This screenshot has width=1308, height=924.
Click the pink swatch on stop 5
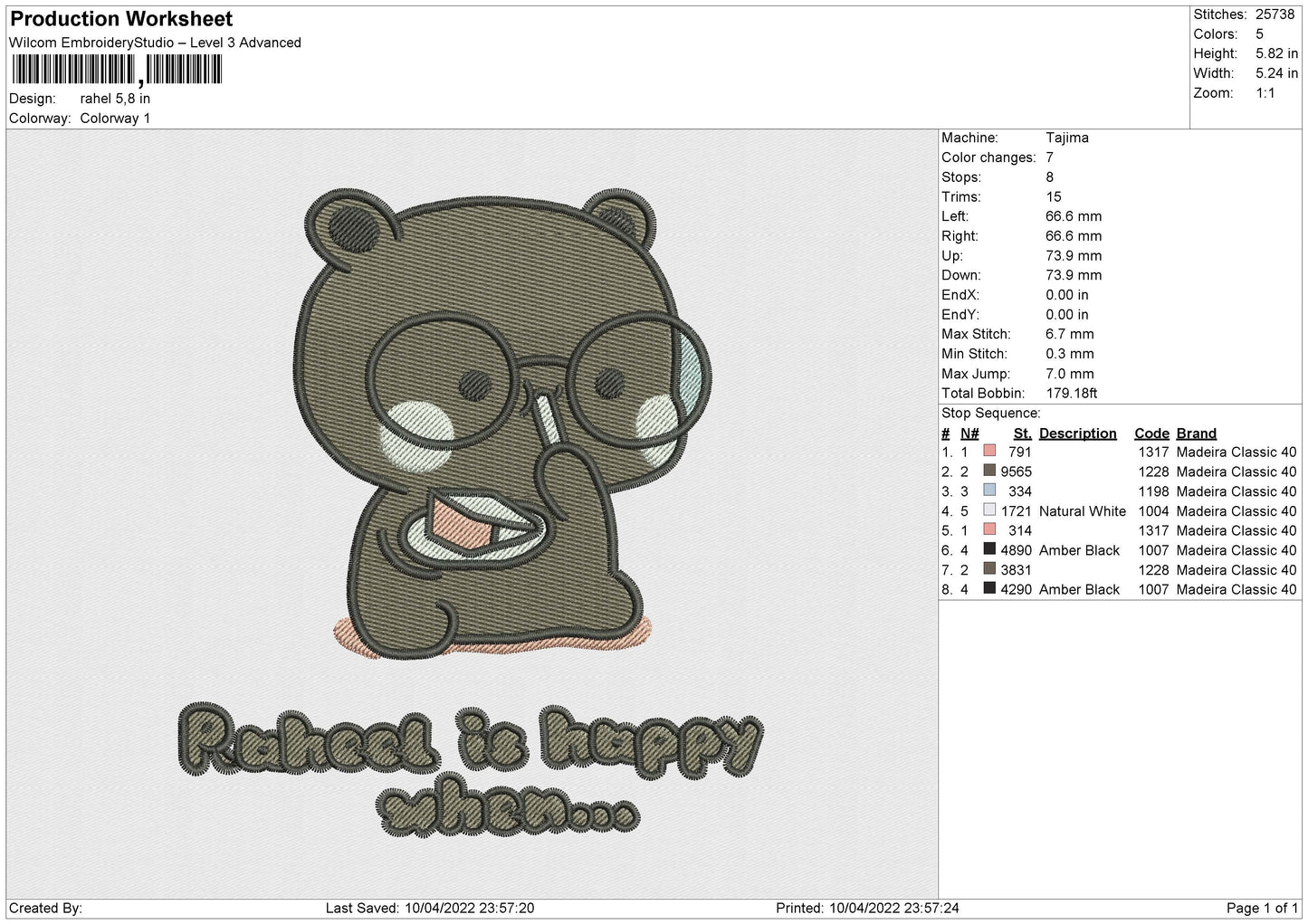pos(989,530)
